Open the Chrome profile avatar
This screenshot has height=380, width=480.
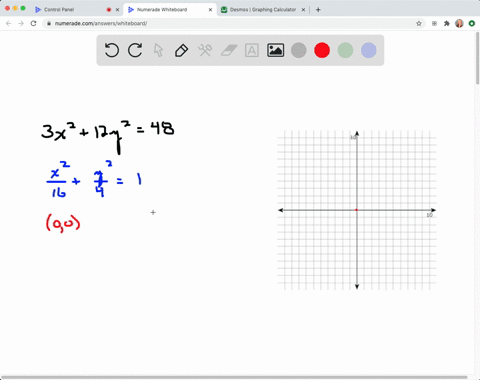pos(459,23)
